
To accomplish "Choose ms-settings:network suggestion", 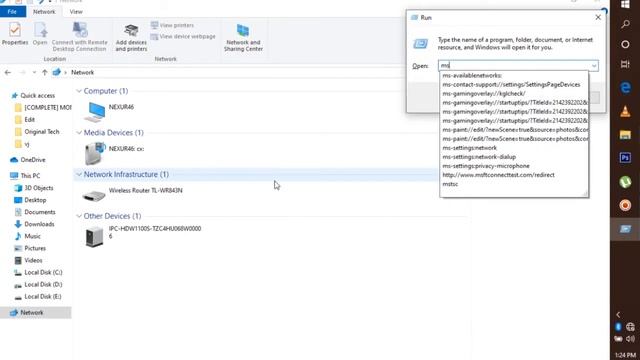I will point(514,148).
